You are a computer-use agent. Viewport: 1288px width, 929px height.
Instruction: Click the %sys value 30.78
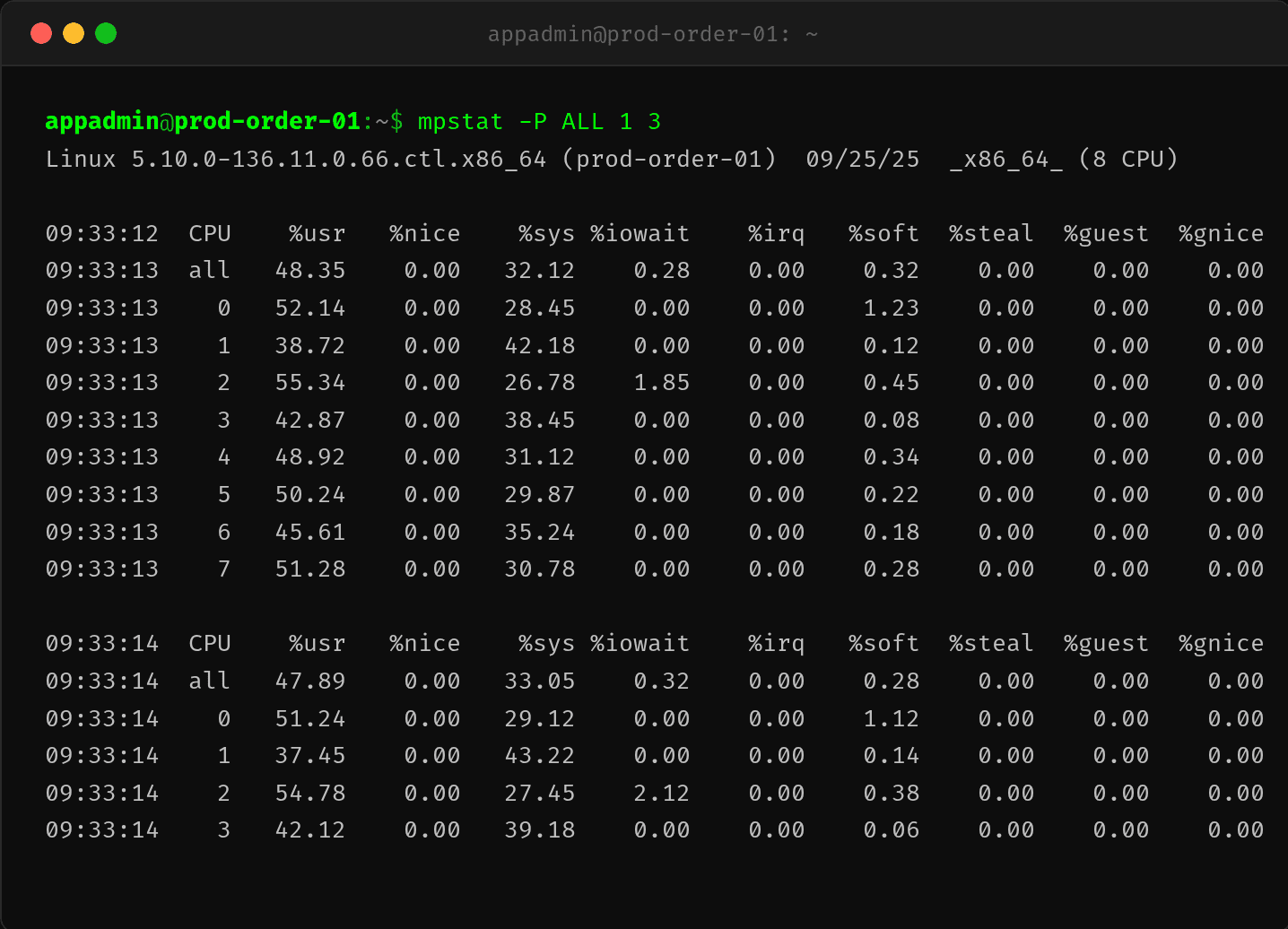tap(539, 569)
